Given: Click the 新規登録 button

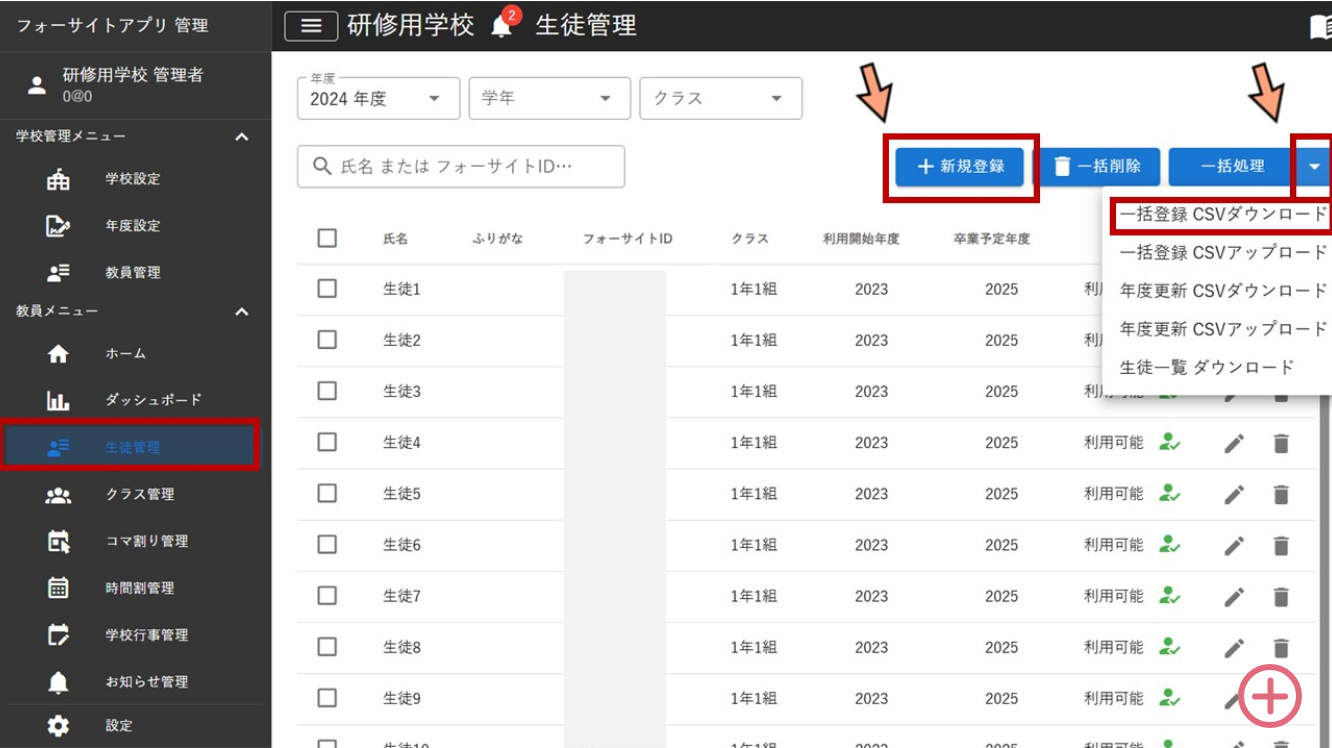Looking at the screenshot, I should 960,167.
